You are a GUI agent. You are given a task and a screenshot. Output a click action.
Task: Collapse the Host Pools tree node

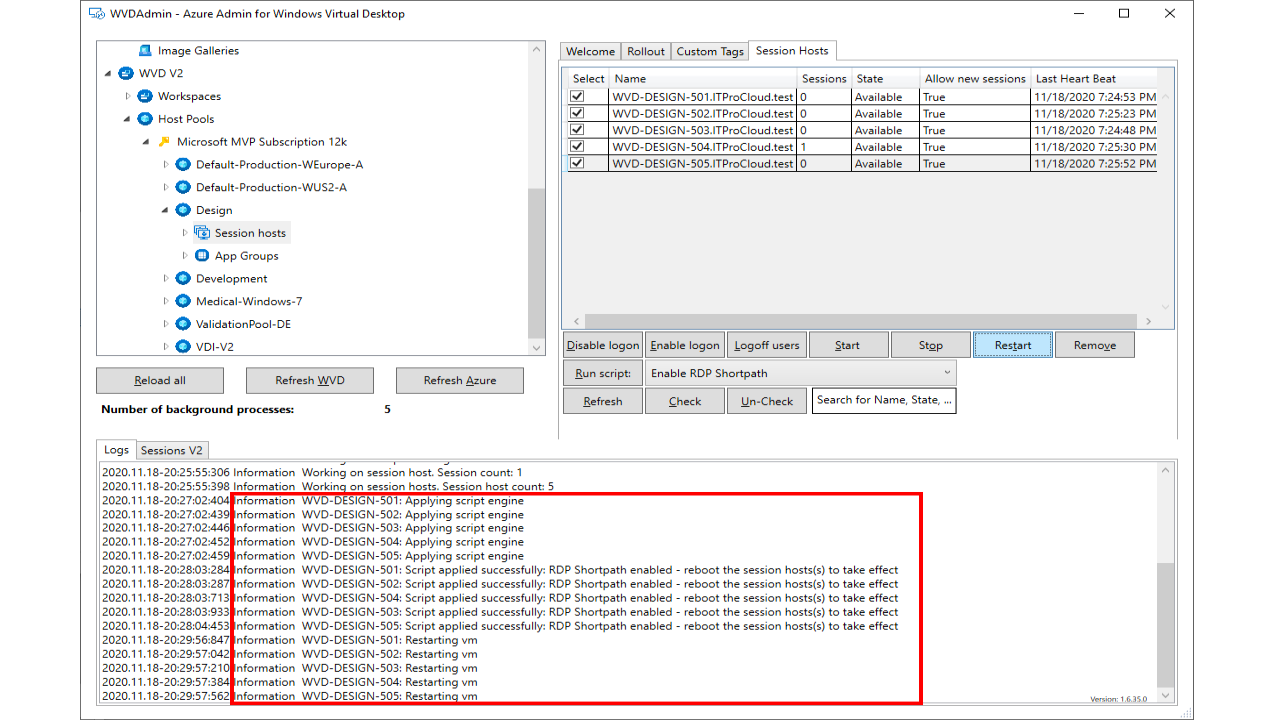tap(127, 119)
